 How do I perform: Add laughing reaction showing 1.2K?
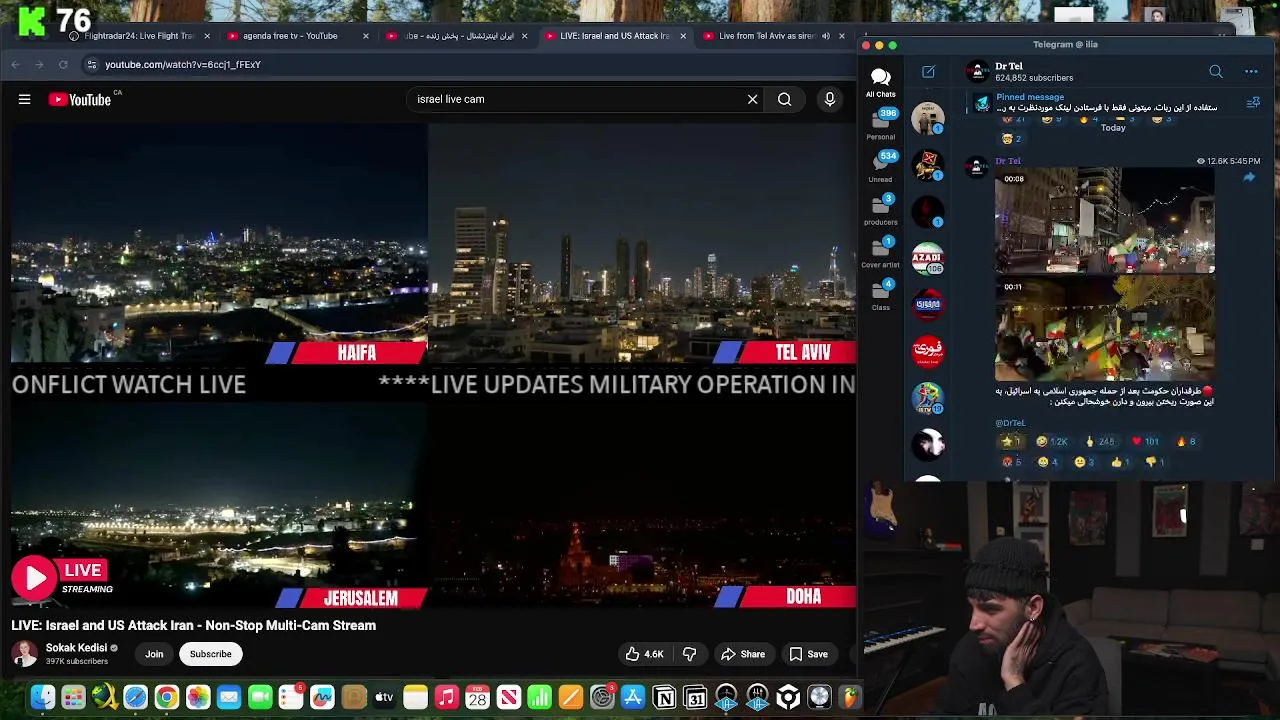coord(1052,441)
